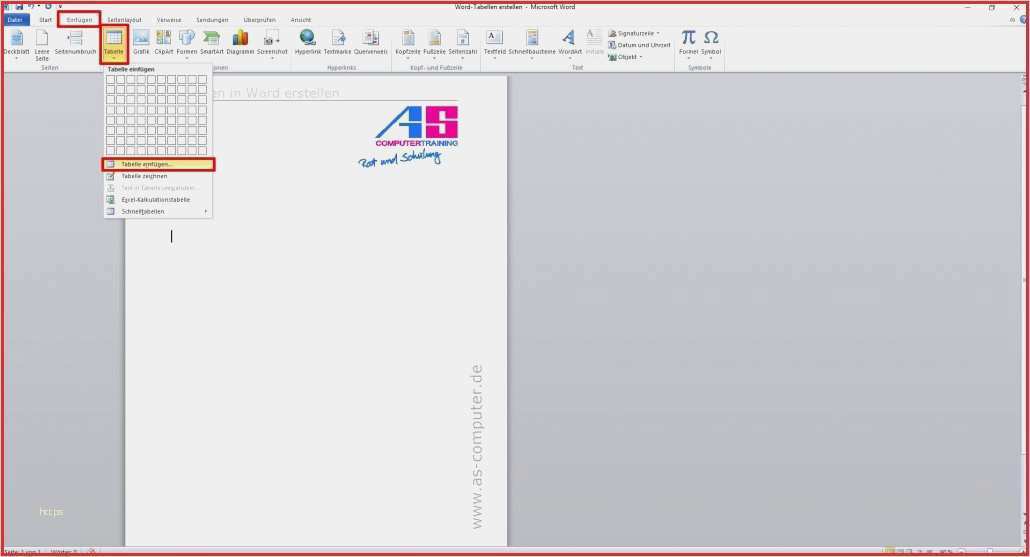This screenshot has height=557, width=1030.
Task: Click the Diagramm chart icon
Action: pyautogui.click(x=240, y=41)
